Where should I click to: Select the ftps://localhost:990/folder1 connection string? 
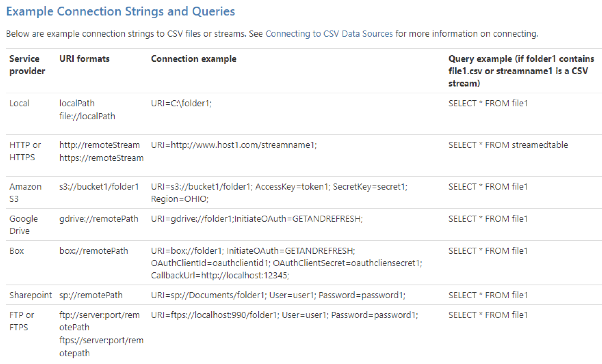(x=284, y=315)
